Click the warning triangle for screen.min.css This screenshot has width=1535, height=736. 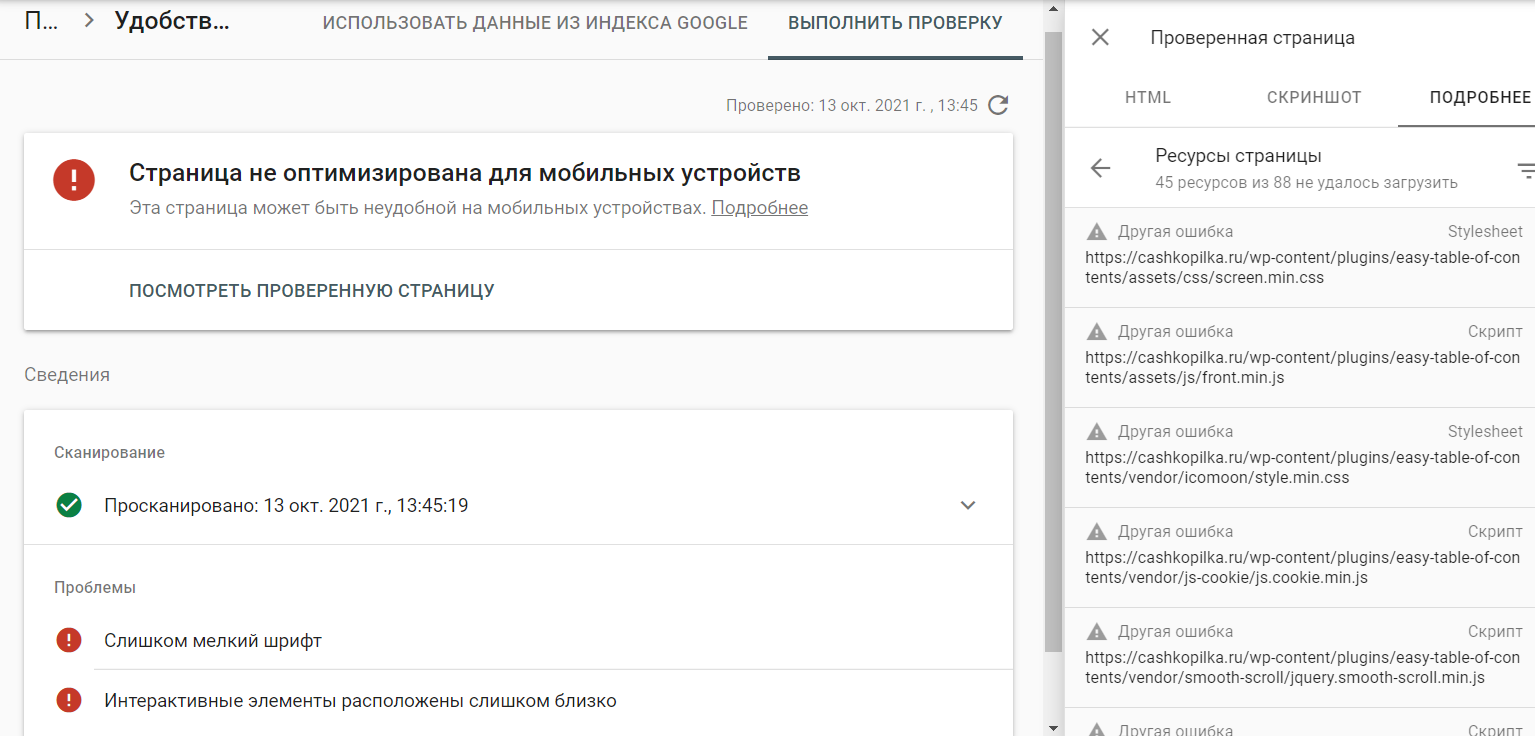(1097, 232)
